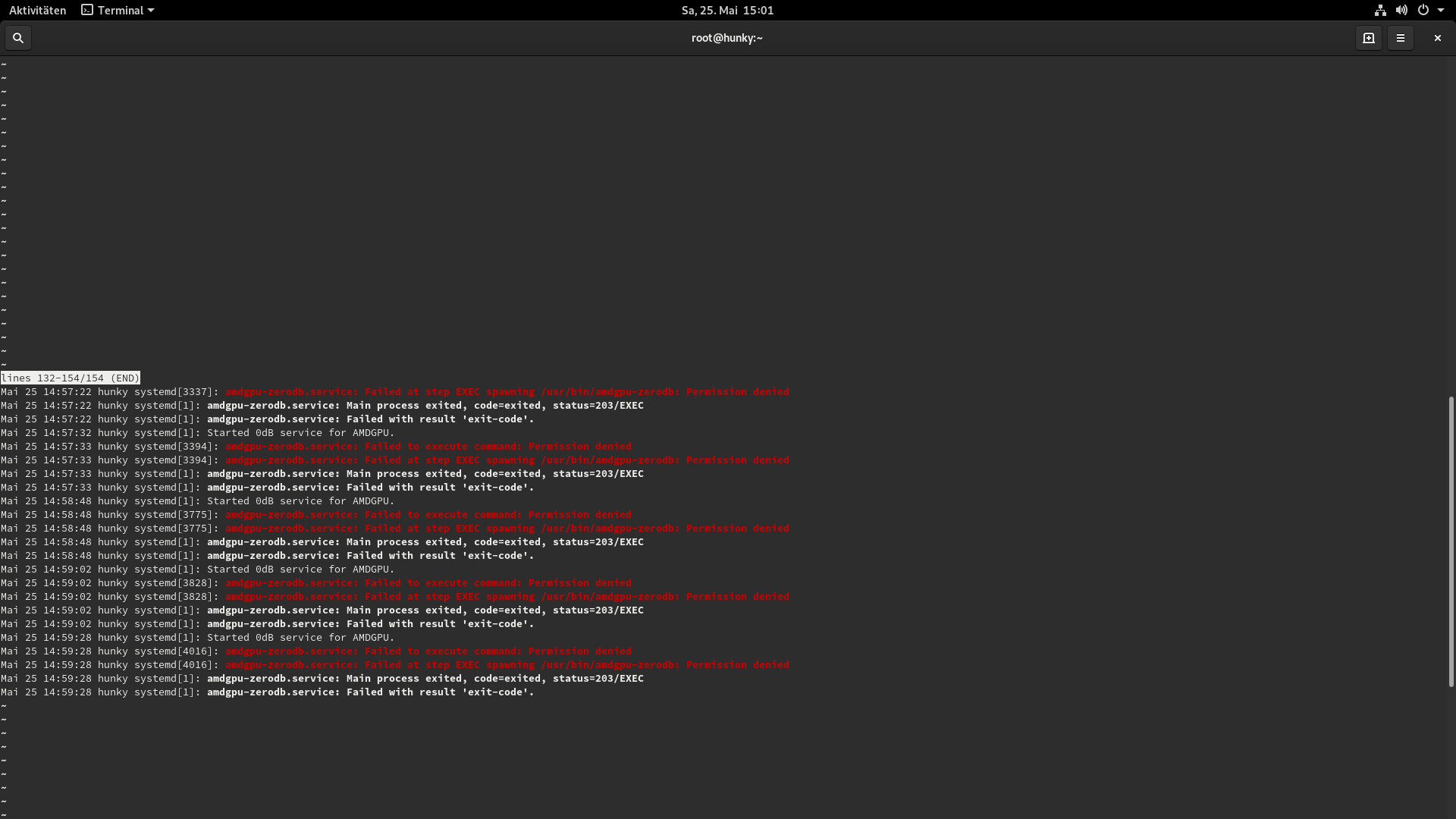Open the Terminal application menu label
This screenshot has height=819, width=1456.
pos(121,10)
